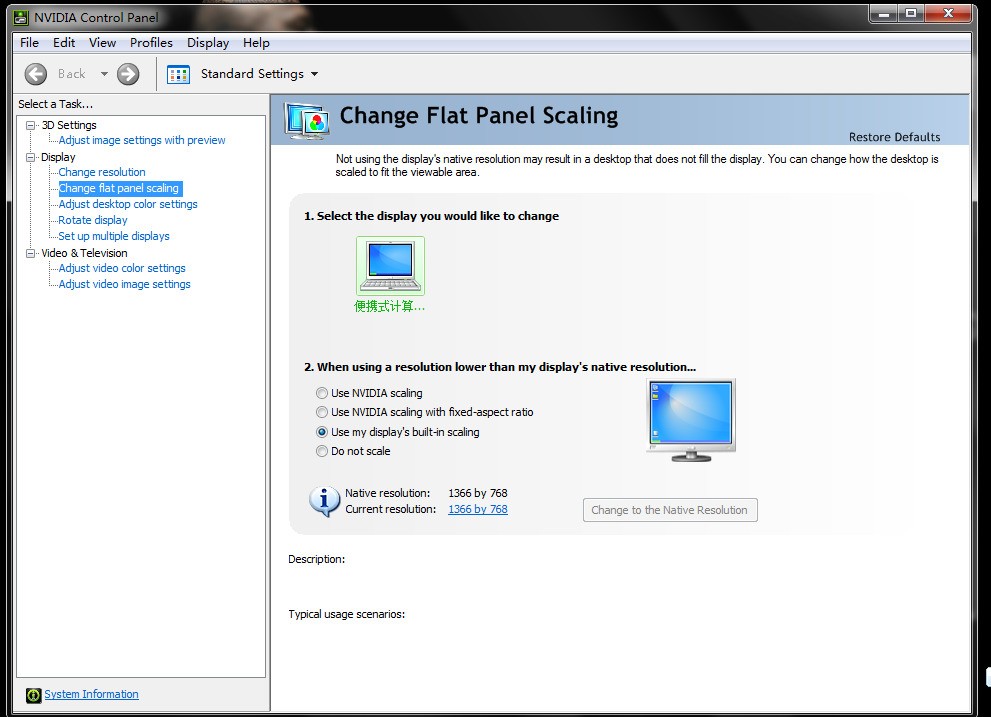Screen dimensions: 991x717
Task: Open Change resolution task
Action: 102,172
